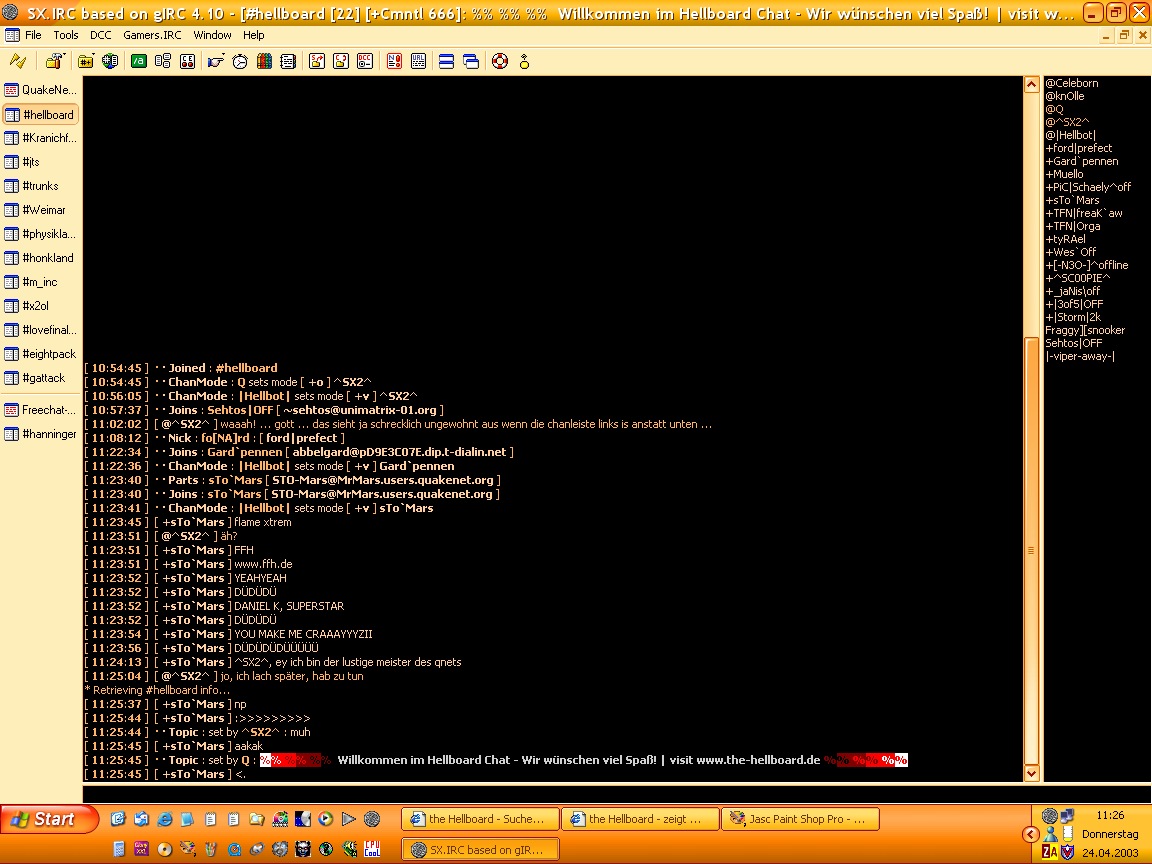Open the green /a alias editor icon
The image size is (1152, 864).
pos(139,61)
